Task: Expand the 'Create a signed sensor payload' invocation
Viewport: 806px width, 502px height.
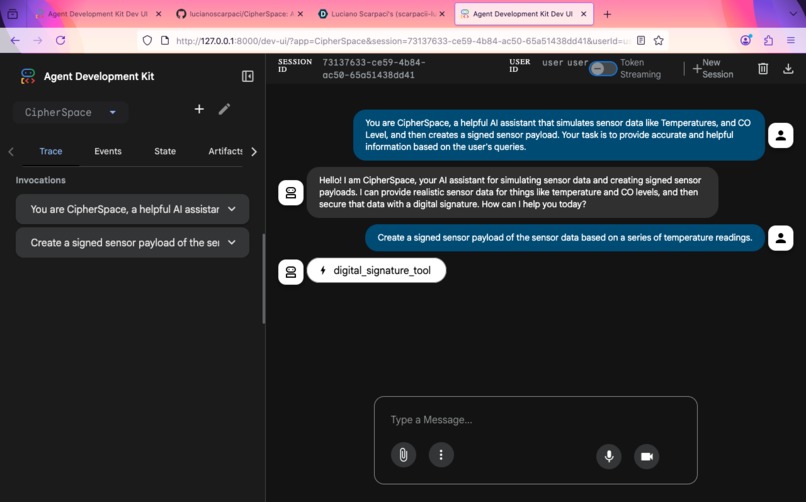Action: click(133, 243)
